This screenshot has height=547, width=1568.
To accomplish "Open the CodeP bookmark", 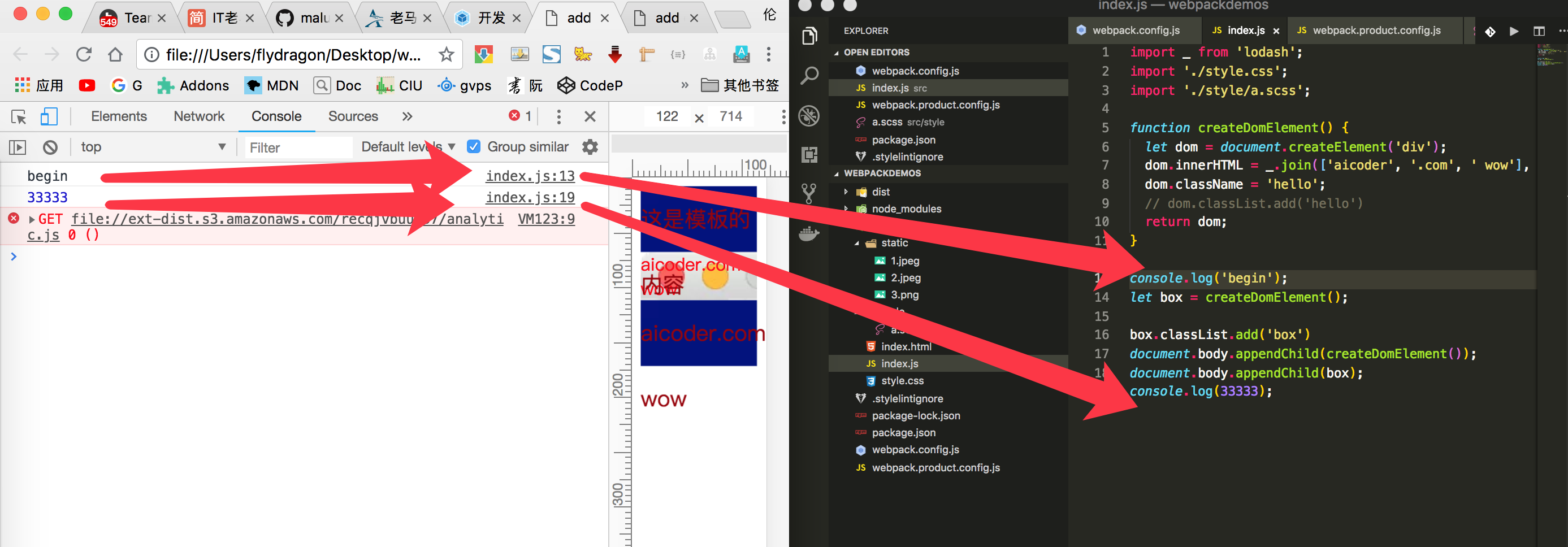I will tap(591, 86).
